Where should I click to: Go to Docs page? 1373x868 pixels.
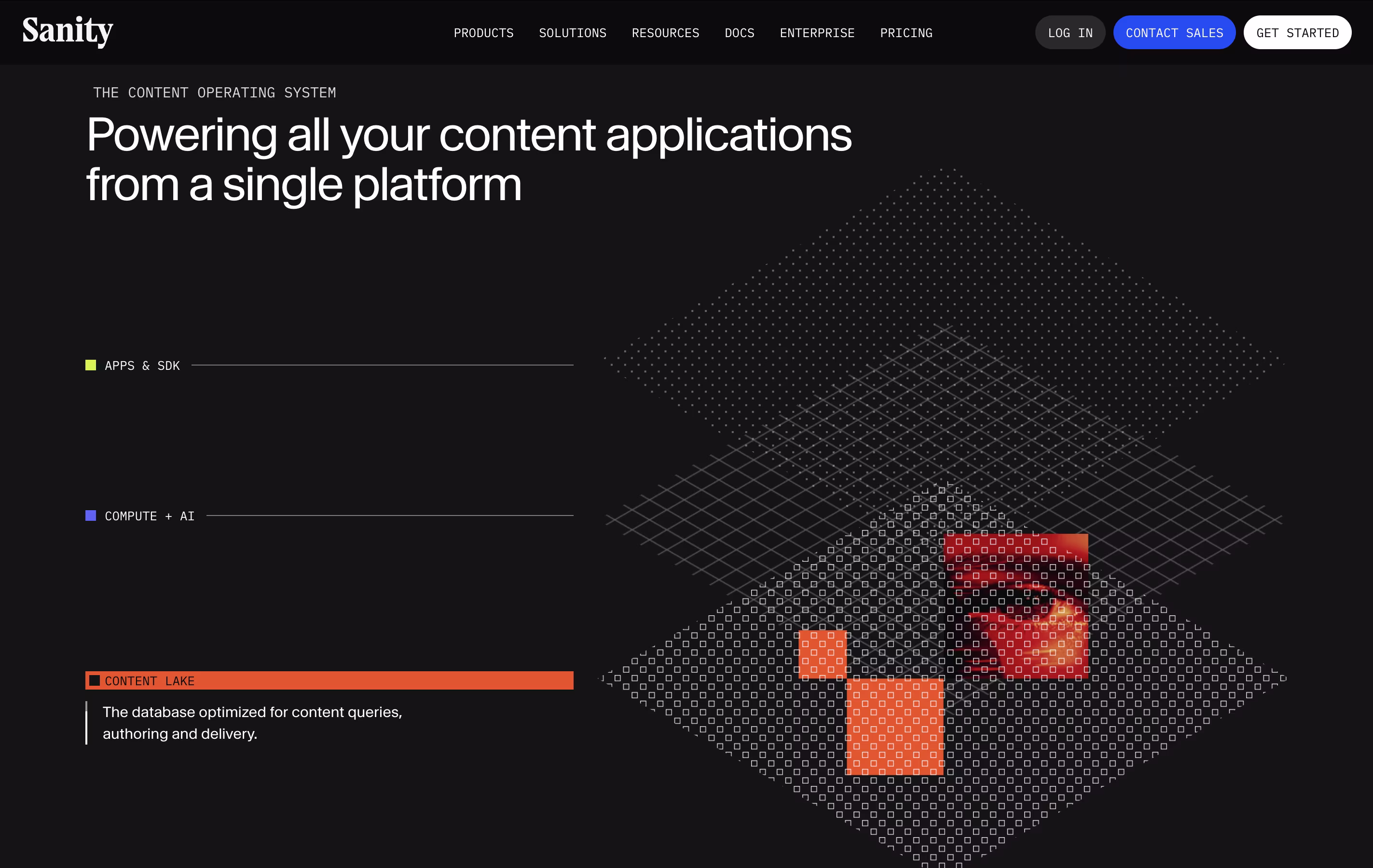[739, 33]
